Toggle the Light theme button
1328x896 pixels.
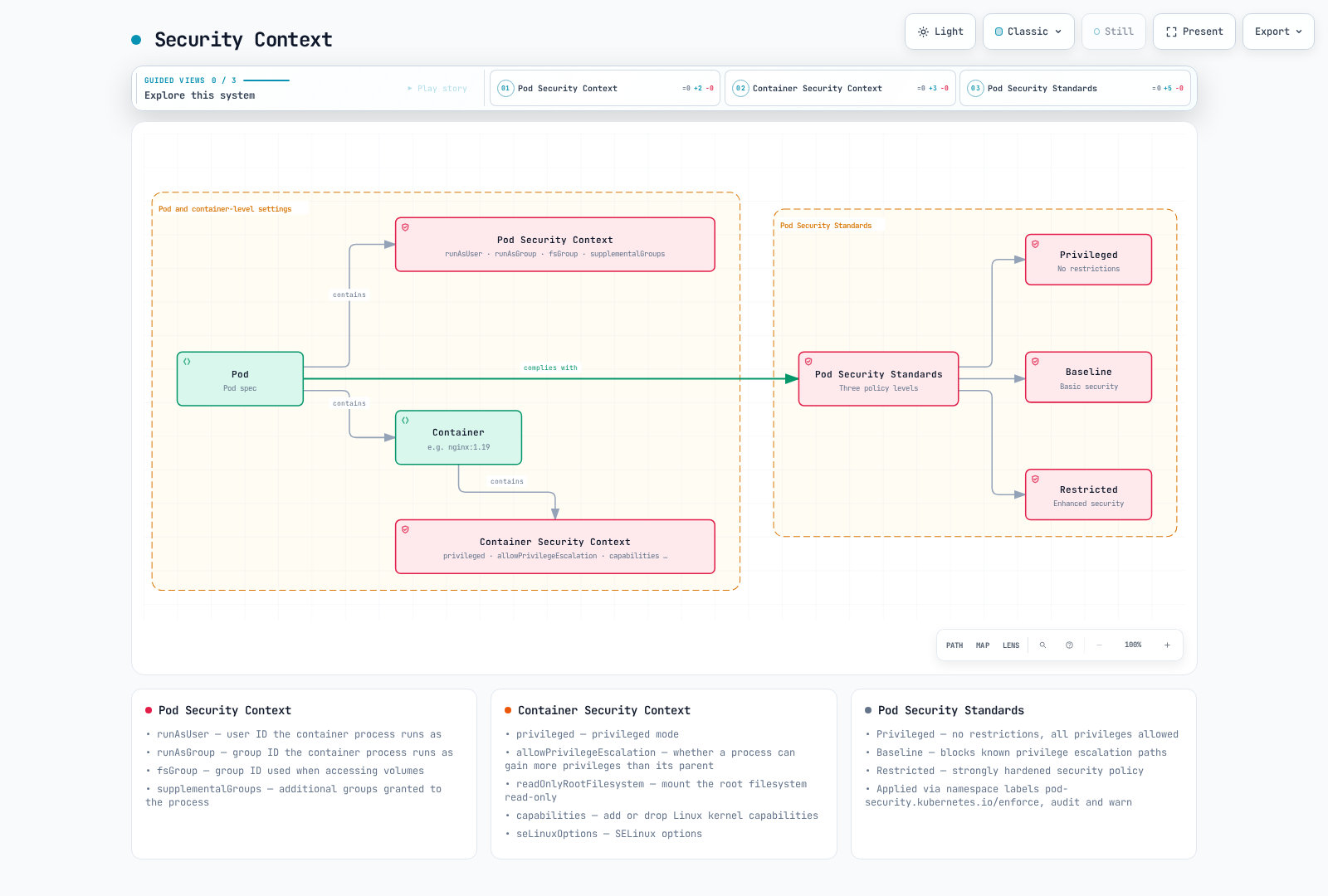pyautogui.click(x=940, y=32)
